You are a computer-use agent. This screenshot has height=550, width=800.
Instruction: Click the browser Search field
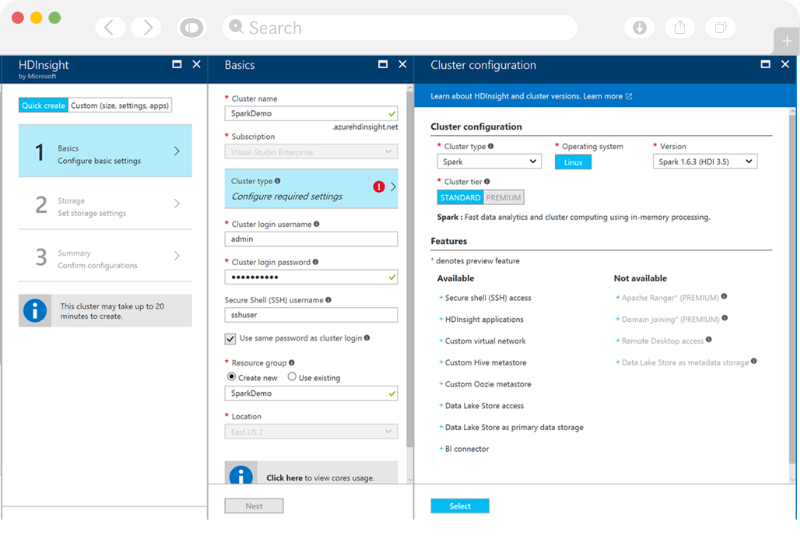[399, 28]
